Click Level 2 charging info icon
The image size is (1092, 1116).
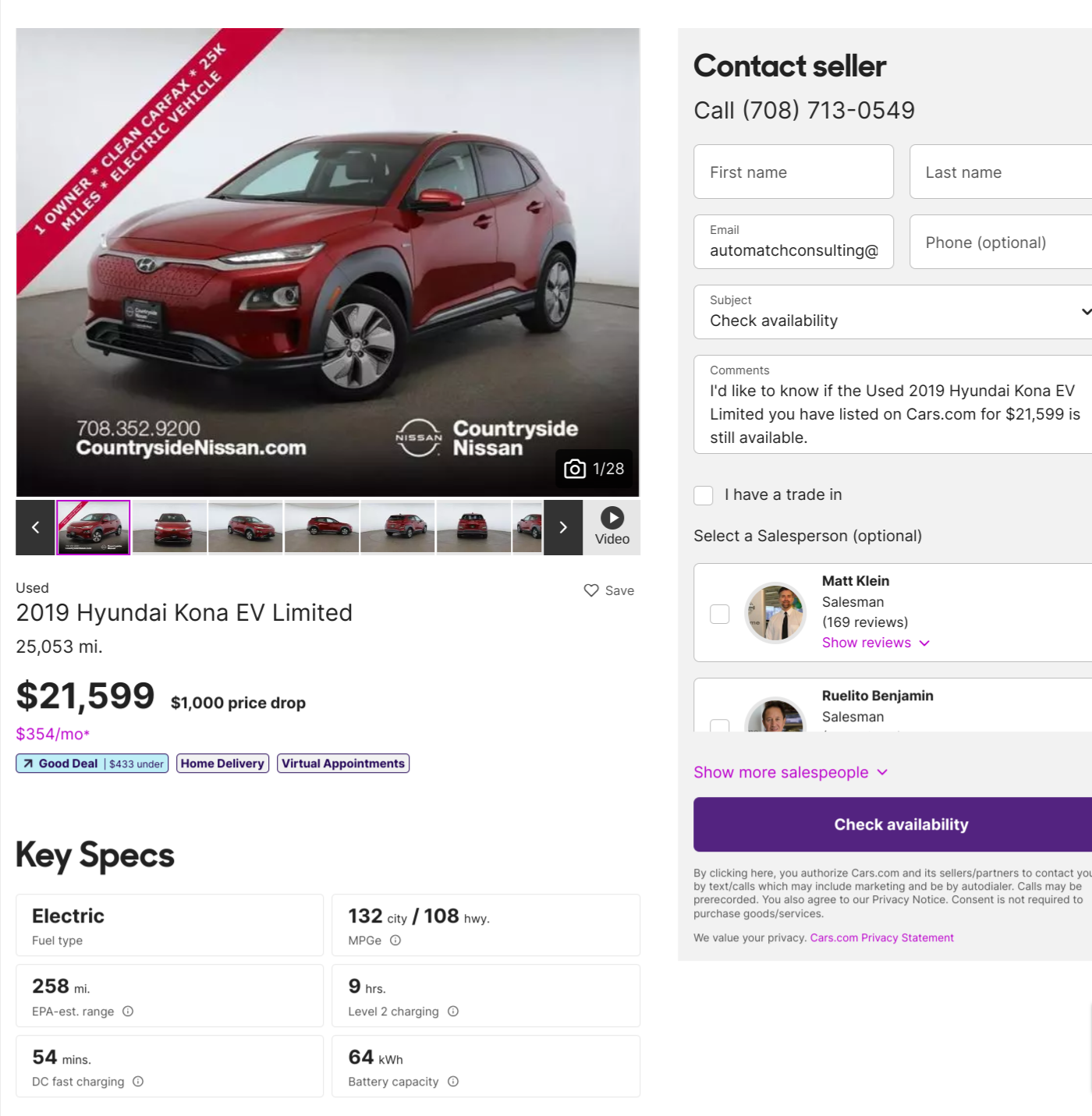click(x=453, y=1011)
